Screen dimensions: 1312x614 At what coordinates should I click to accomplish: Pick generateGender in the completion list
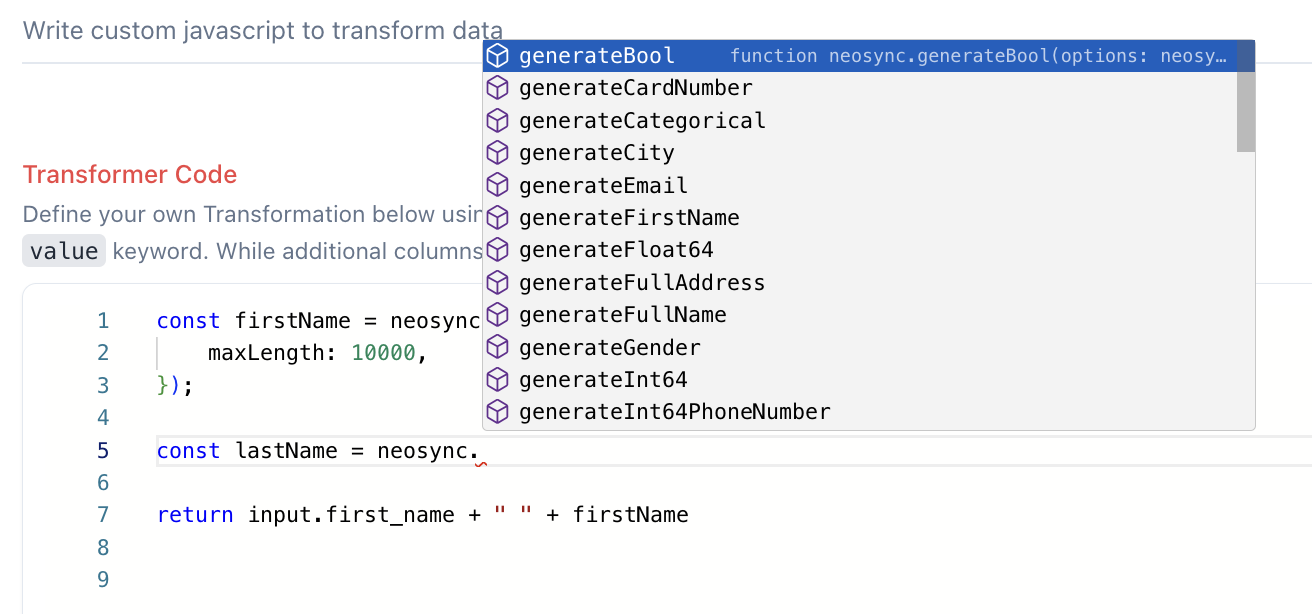(x=859, y=348)
